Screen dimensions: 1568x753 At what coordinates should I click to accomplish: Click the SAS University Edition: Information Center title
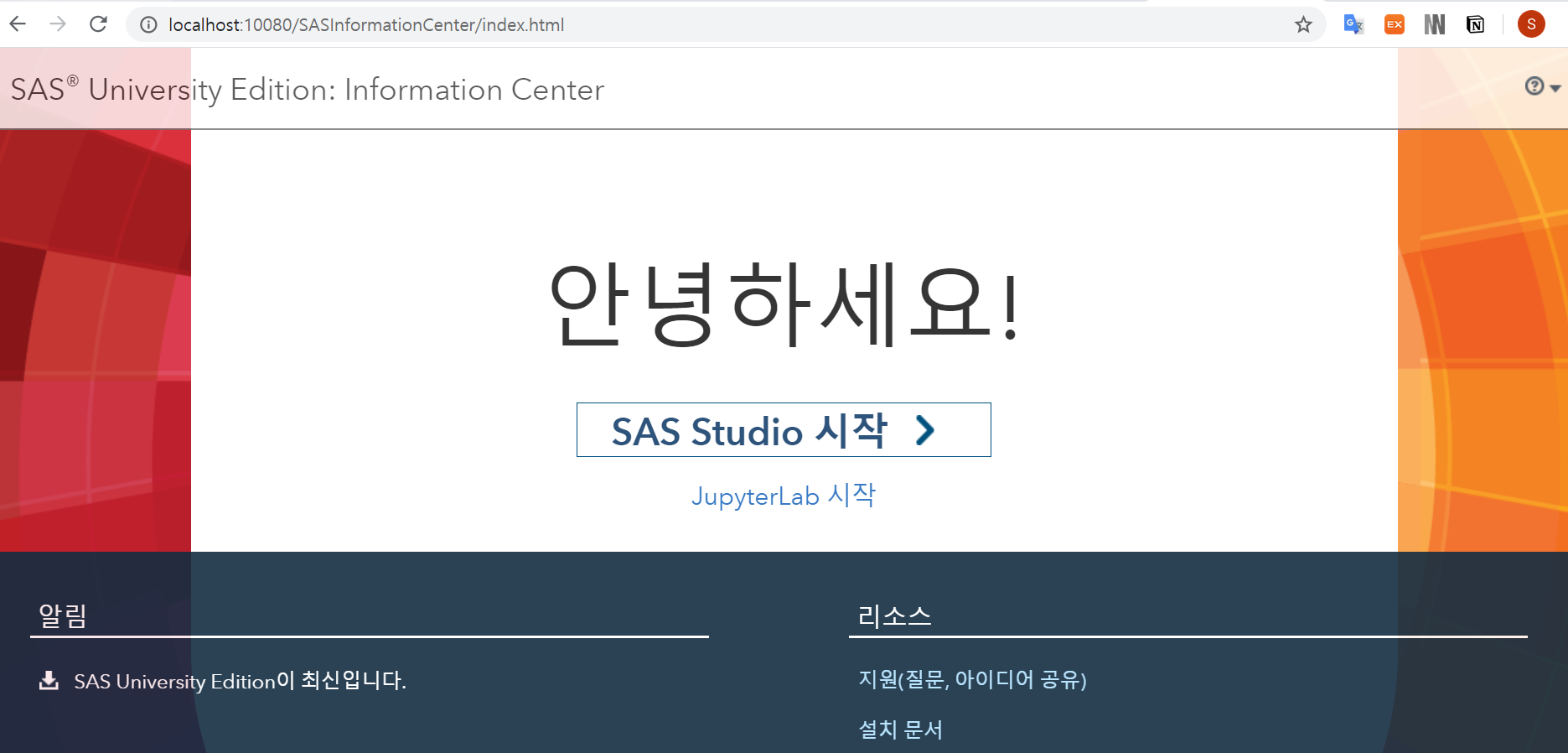coord(308,90)
